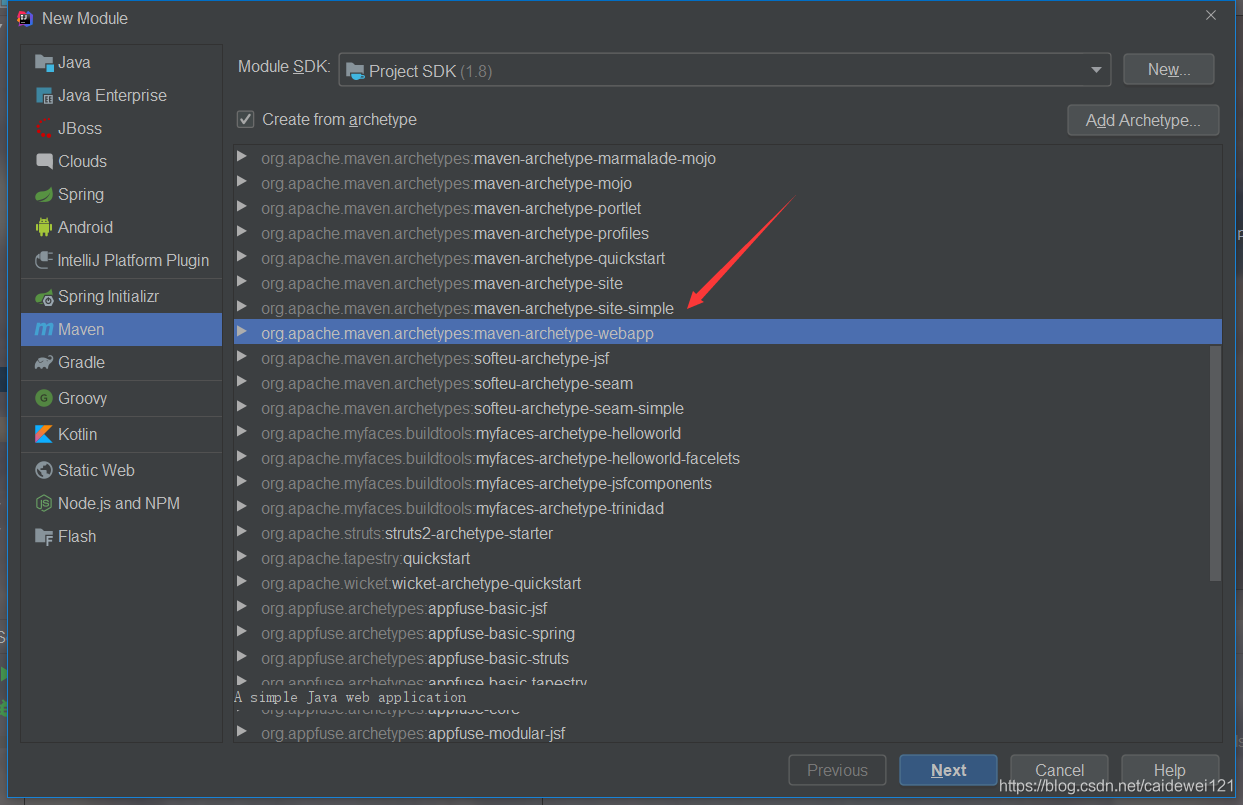Click the Project SDK folder icon
Image resolution: width=1243 pixels, height=805 pixels.
(355, 71)
